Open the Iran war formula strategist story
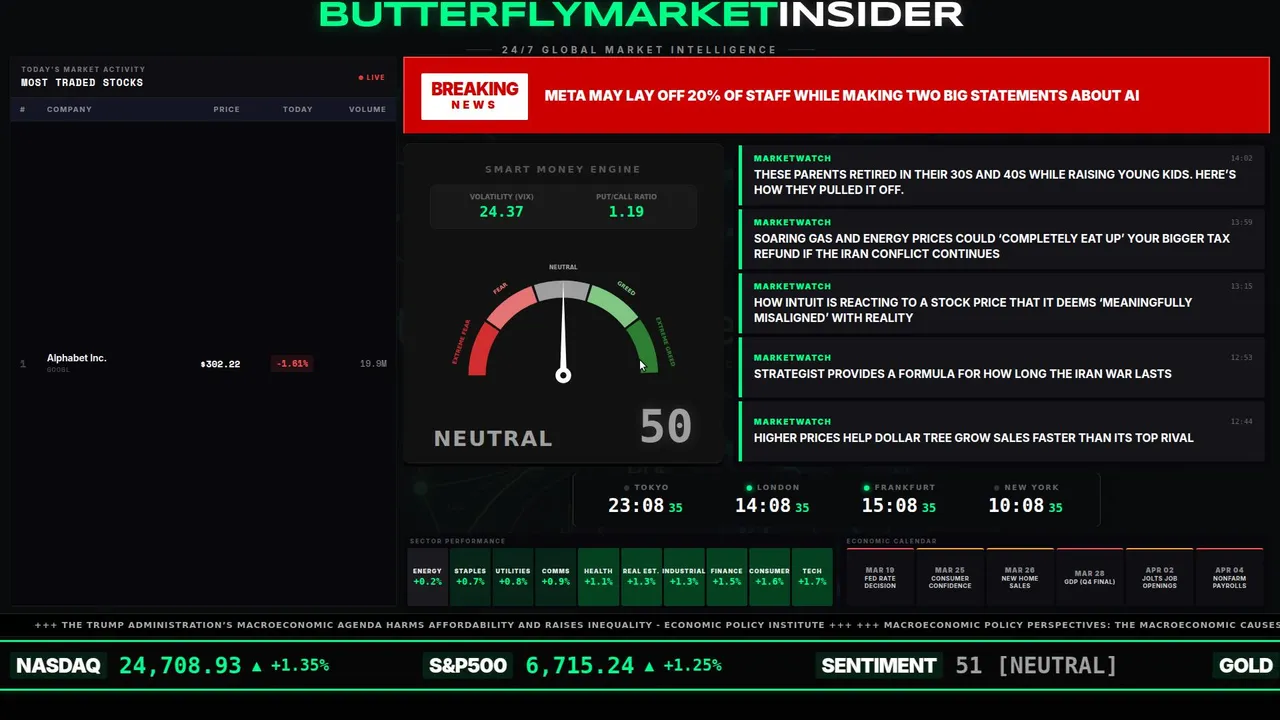Screen dimensions: 1280x720 1003,366
